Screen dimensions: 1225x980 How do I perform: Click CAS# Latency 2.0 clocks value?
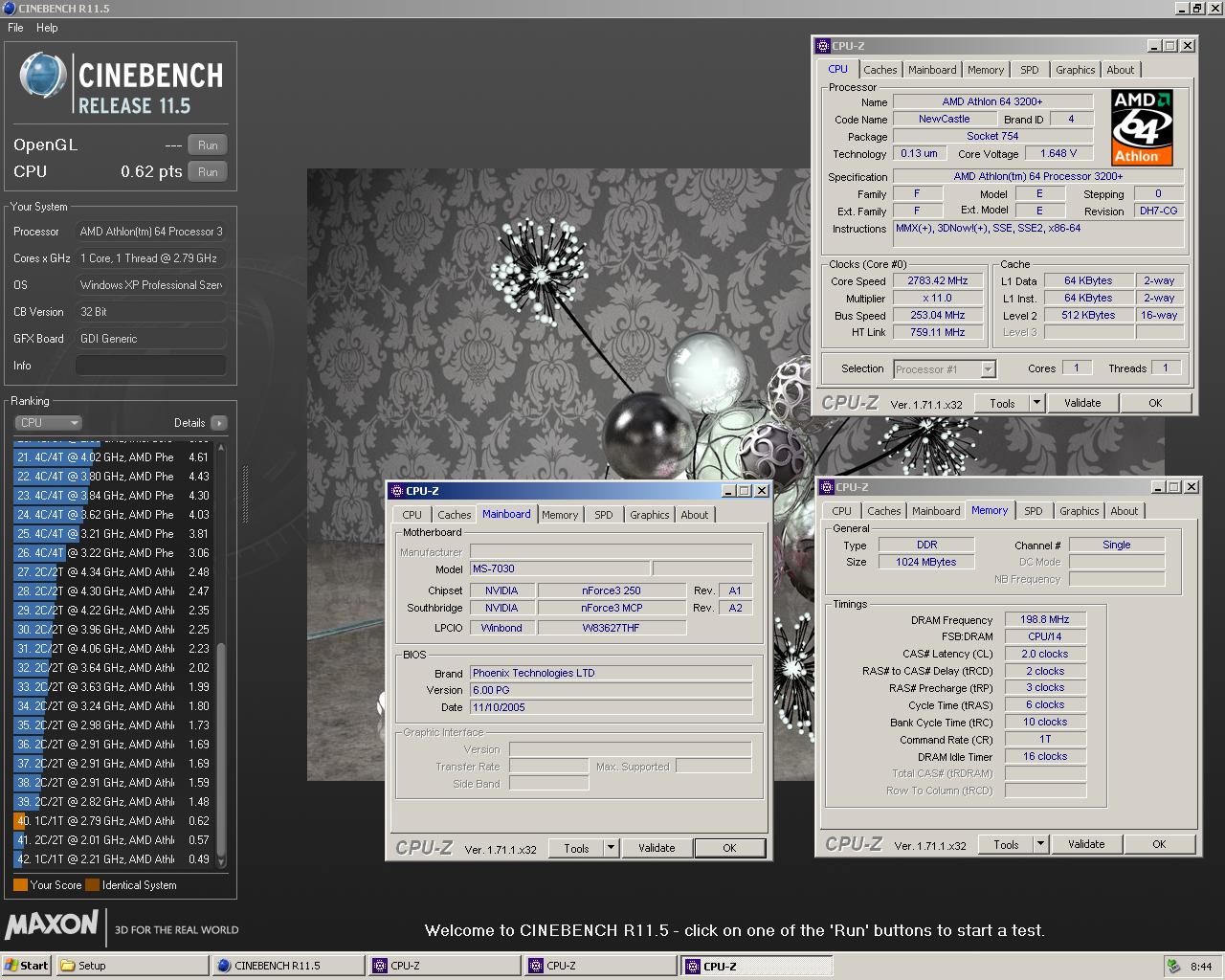coord(1045,655)
